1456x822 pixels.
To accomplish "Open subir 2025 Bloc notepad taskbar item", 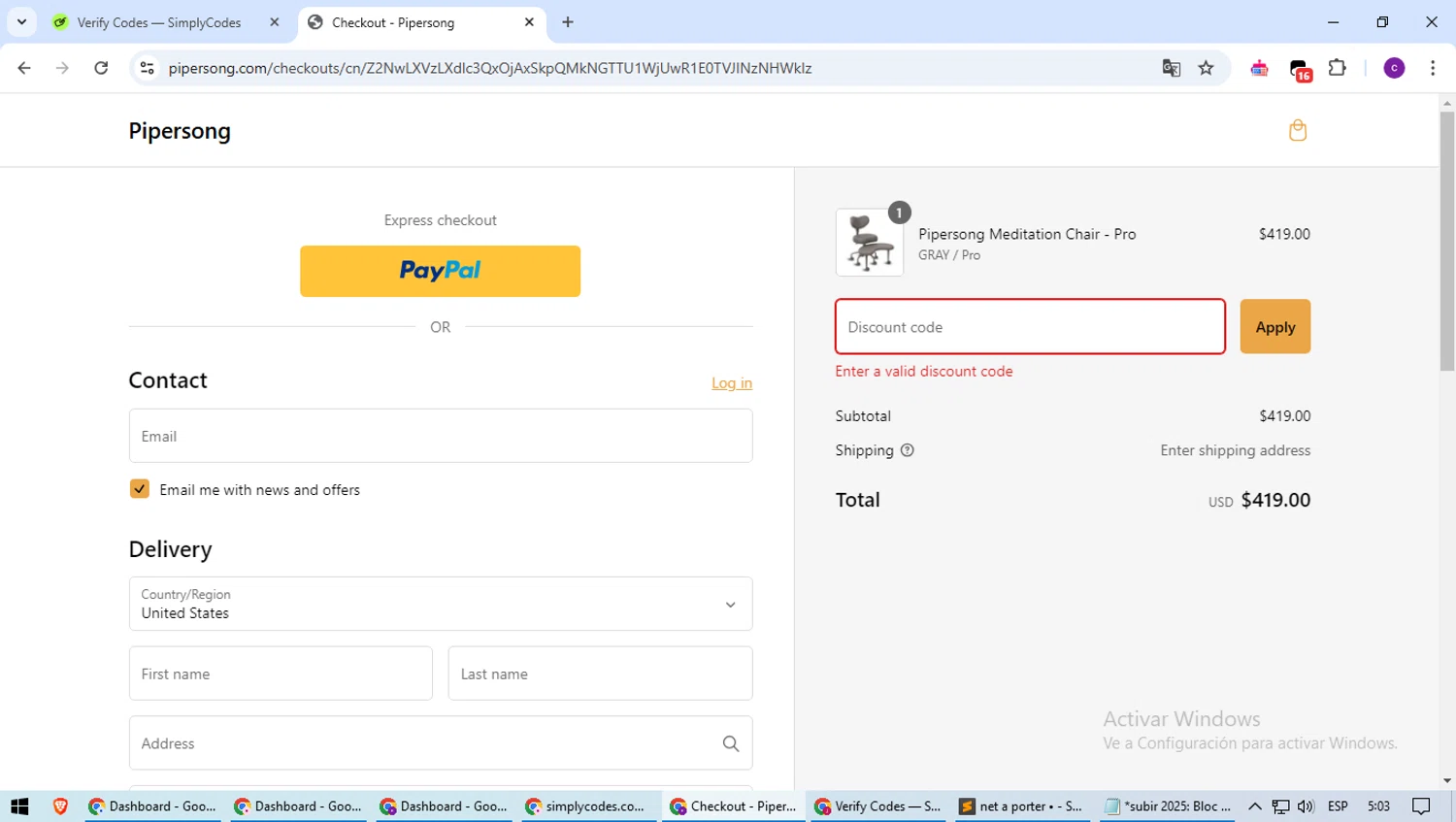I will (1168, 806).
